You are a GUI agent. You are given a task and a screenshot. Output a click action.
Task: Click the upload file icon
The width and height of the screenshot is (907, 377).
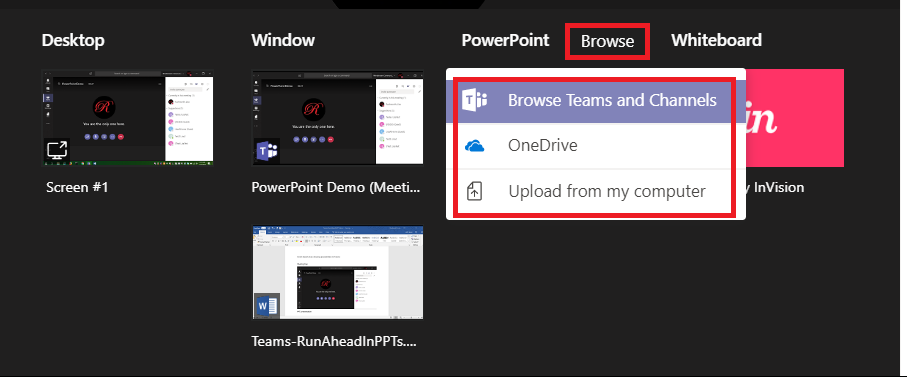pyautogui.click(x=474, y=191)
